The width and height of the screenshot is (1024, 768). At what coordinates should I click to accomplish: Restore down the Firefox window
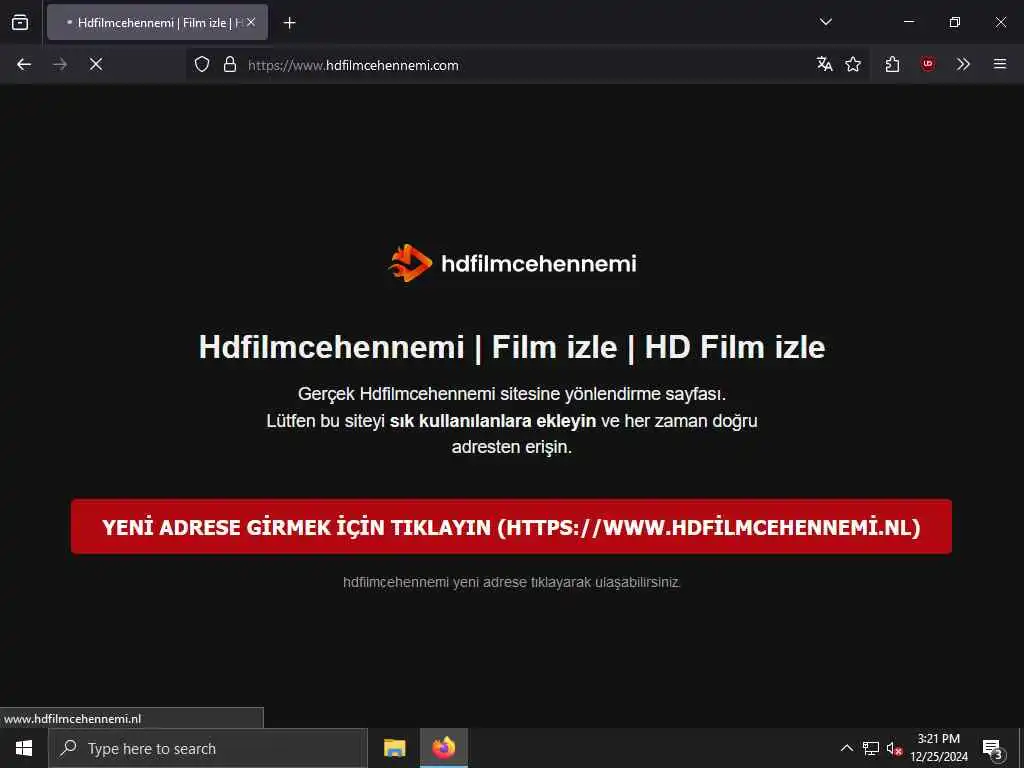tap(955, 22)
